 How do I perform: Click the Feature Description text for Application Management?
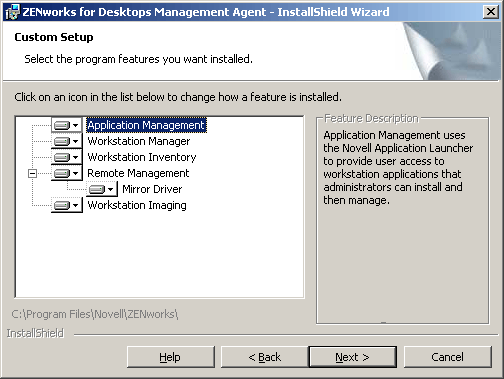[x=398, y=168]
